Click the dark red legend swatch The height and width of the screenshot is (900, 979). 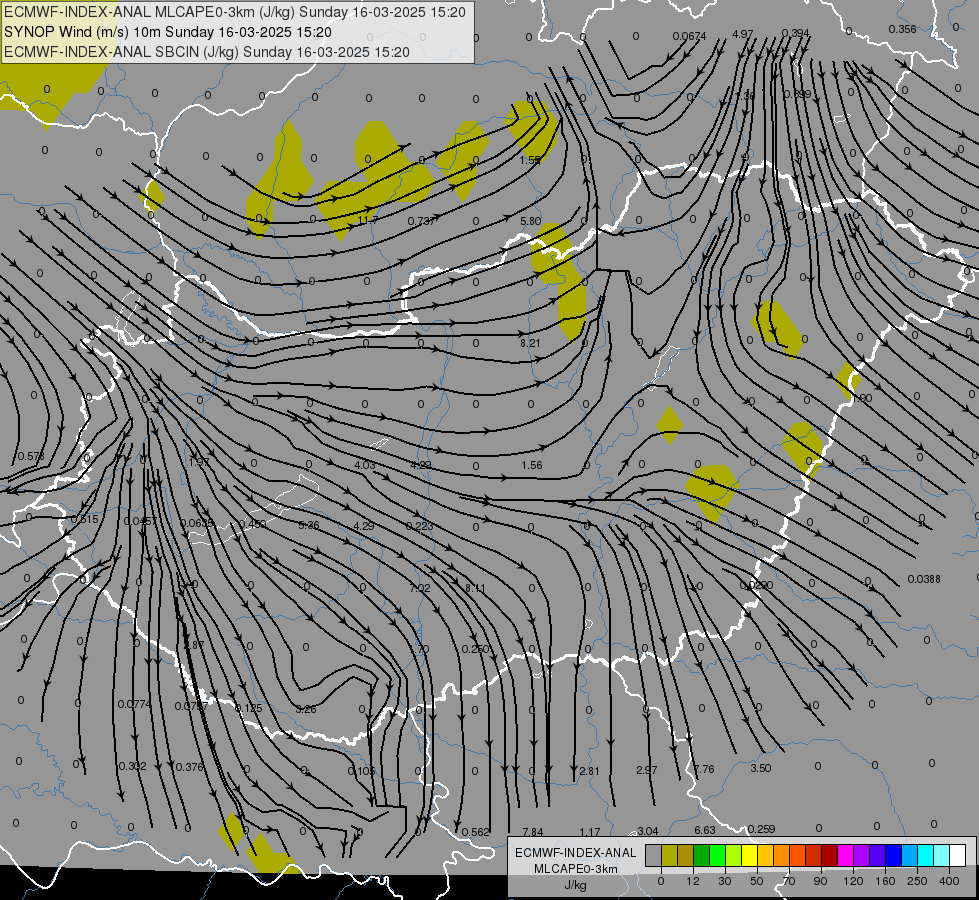(x=829, y=855)
